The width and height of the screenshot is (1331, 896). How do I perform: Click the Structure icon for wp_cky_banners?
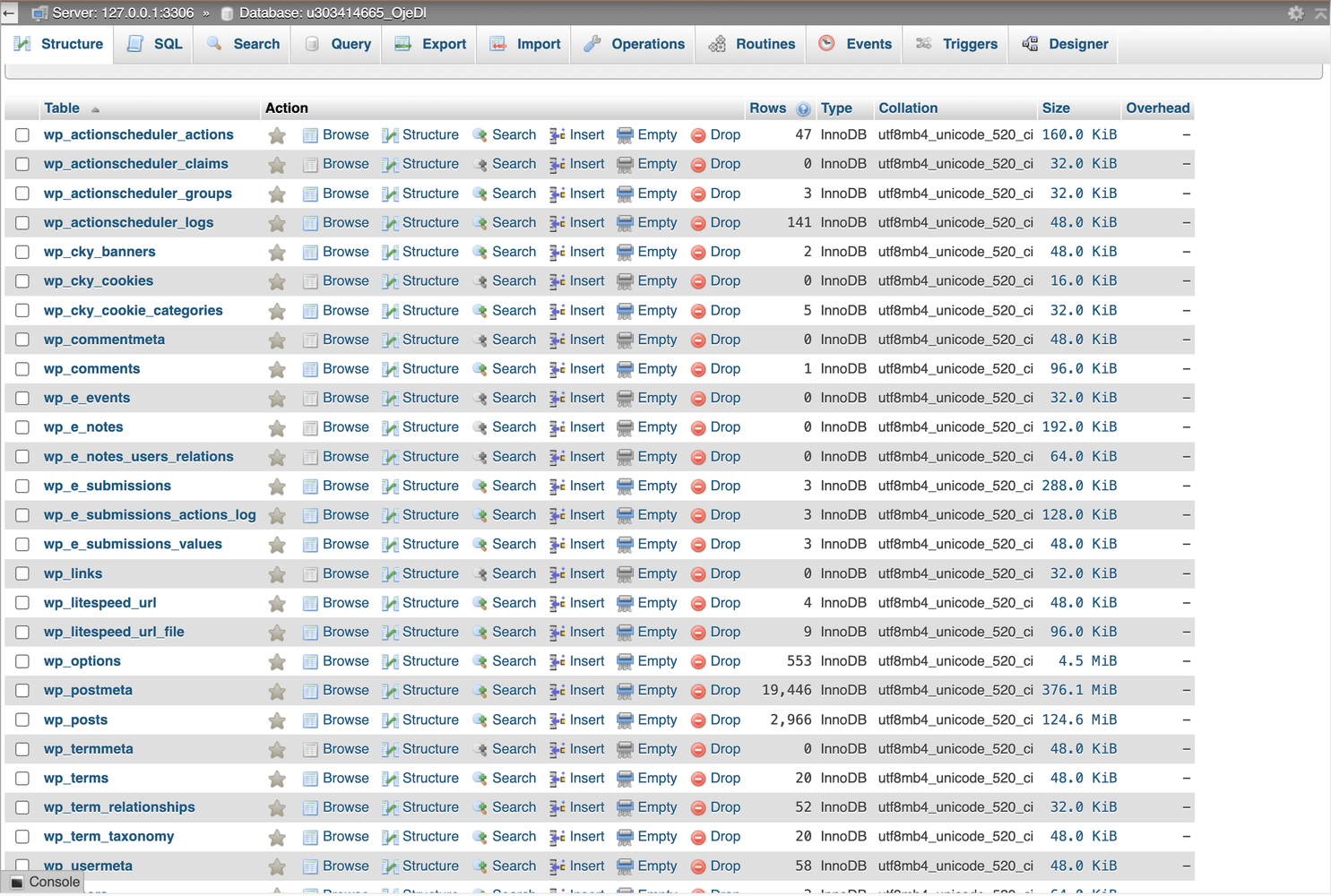click(390, 253)
